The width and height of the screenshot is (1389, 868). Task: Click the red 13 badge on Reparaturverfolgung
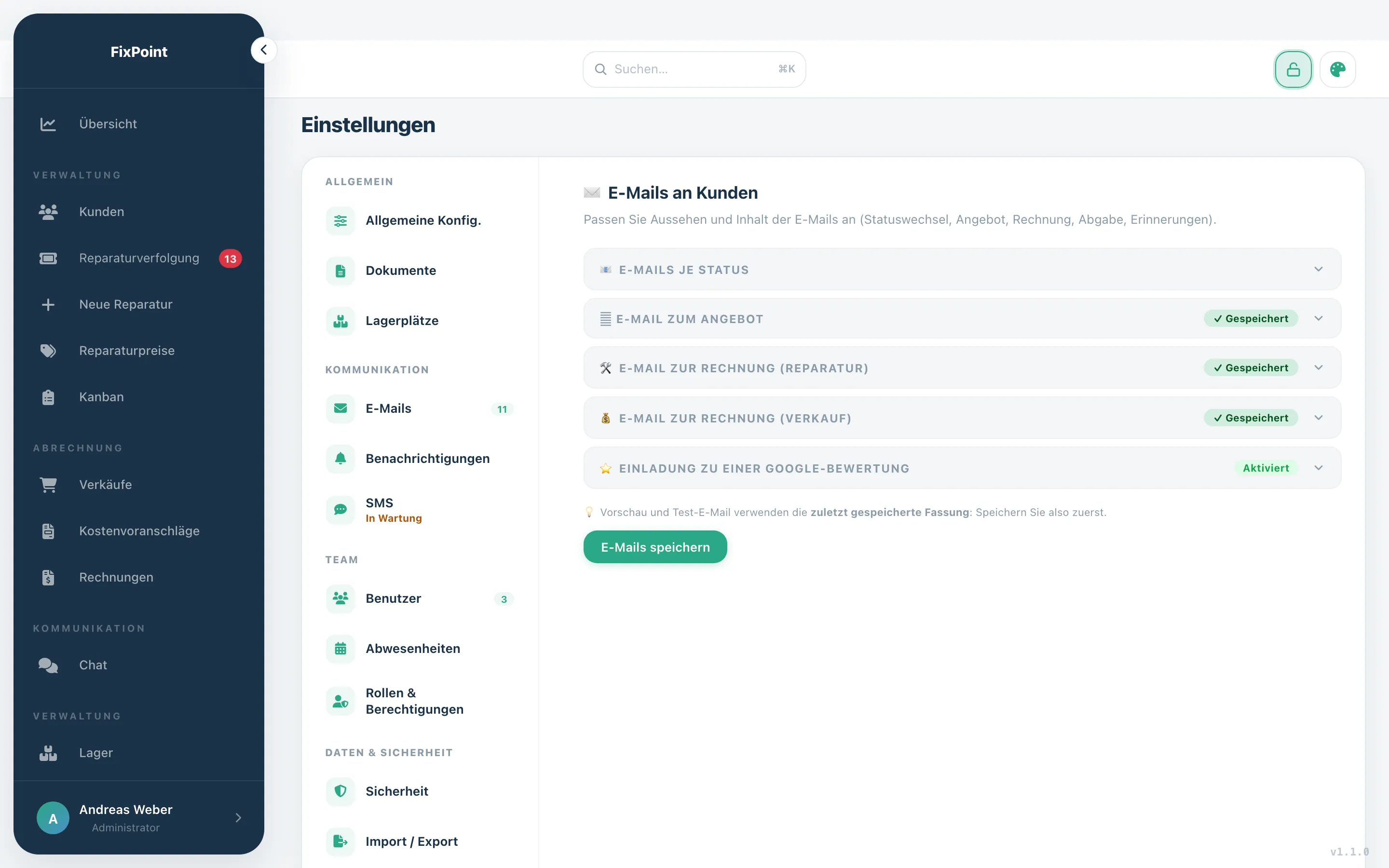point(230,259)
